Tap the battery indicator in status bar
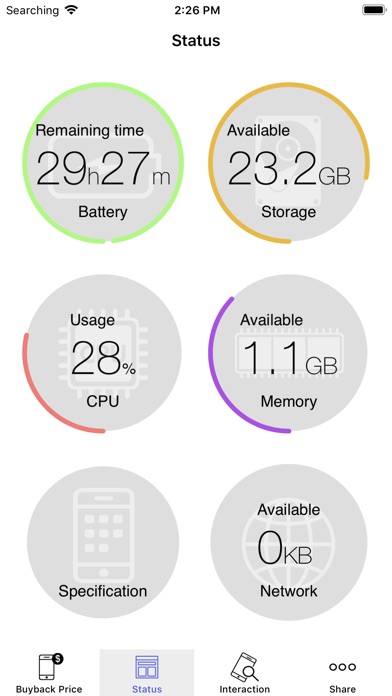Viewport: 392px width, 696px height. coord(374,10)
